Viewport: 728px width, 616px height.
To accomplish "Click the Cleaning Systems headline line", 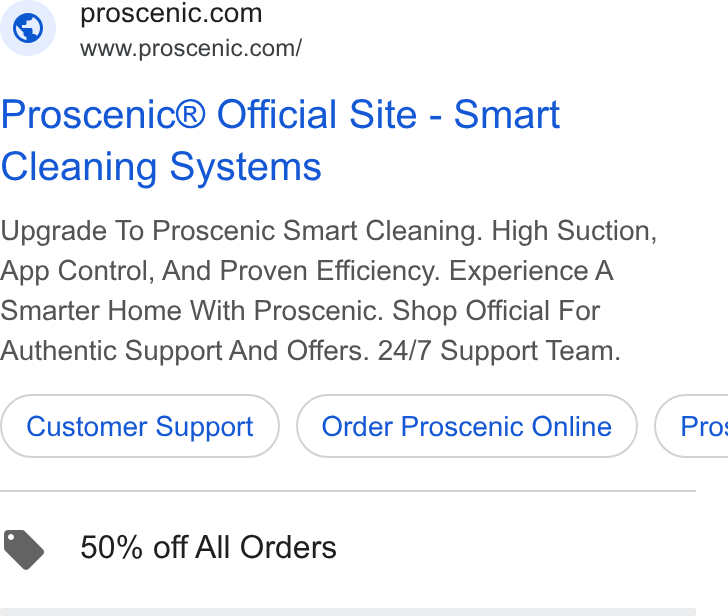I will point(161,167).
